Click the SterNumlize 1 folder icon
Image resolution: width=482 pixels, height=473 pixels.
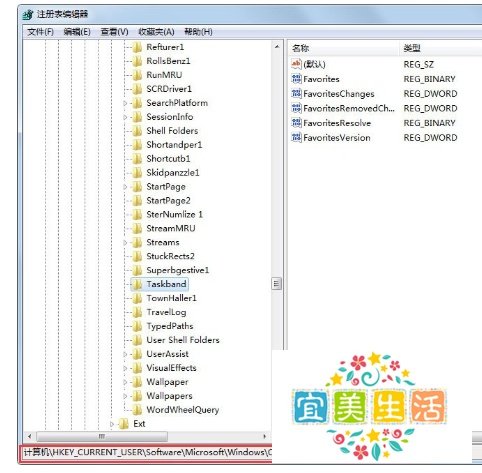(x=137, y=215)
